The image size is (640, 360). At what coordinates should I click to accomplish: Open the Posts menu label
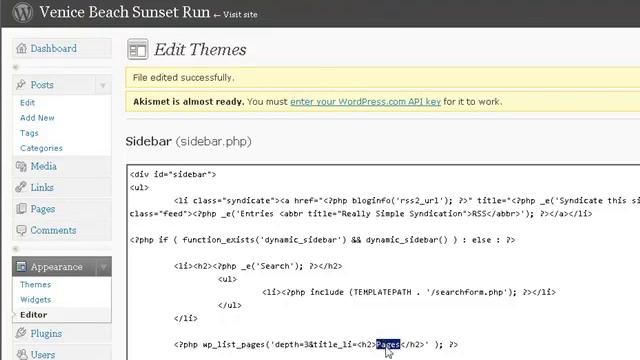coord(42,84)
